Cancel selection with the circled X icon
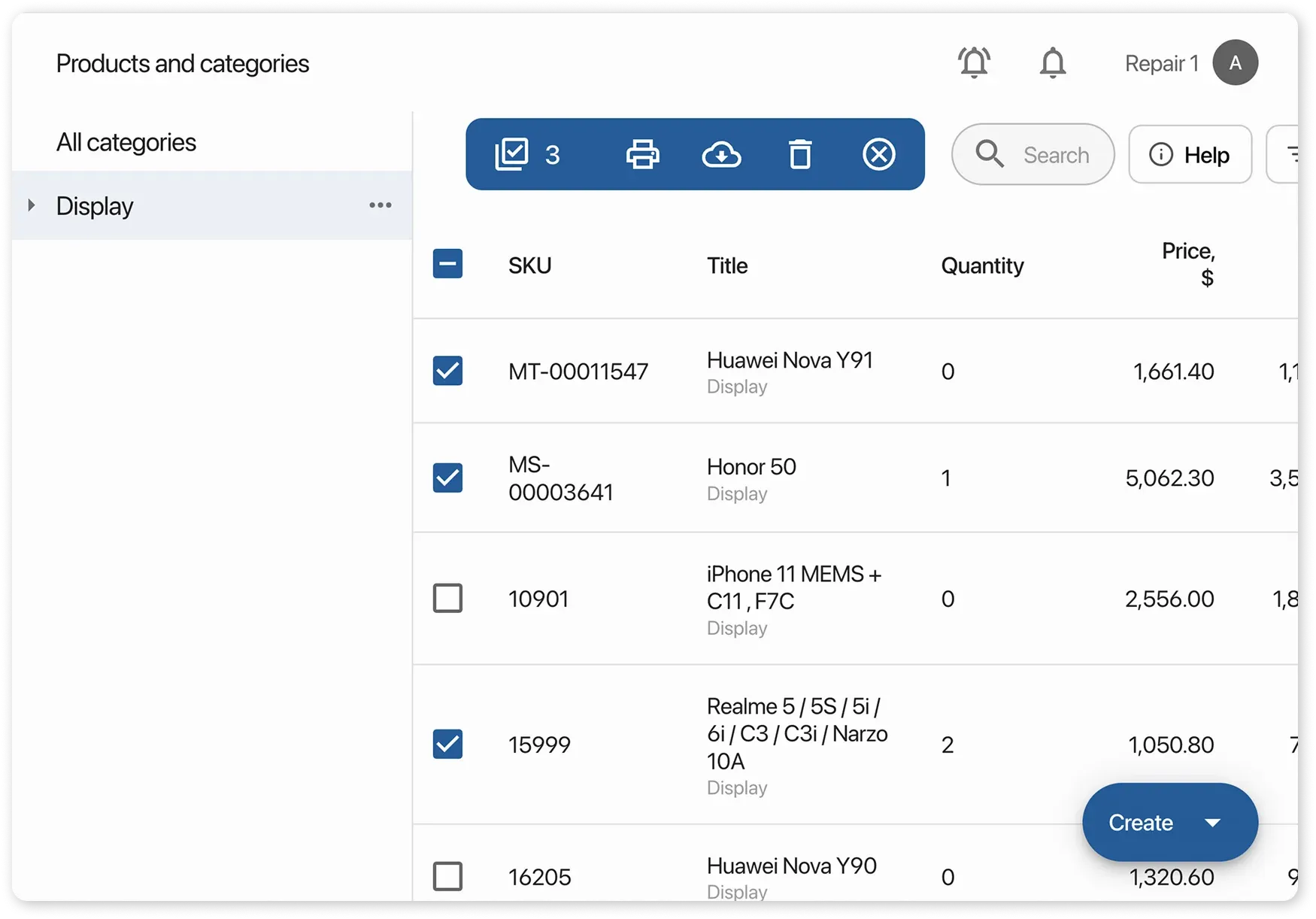This screenshot has height=919, width=1316. (x=878, y=154)
